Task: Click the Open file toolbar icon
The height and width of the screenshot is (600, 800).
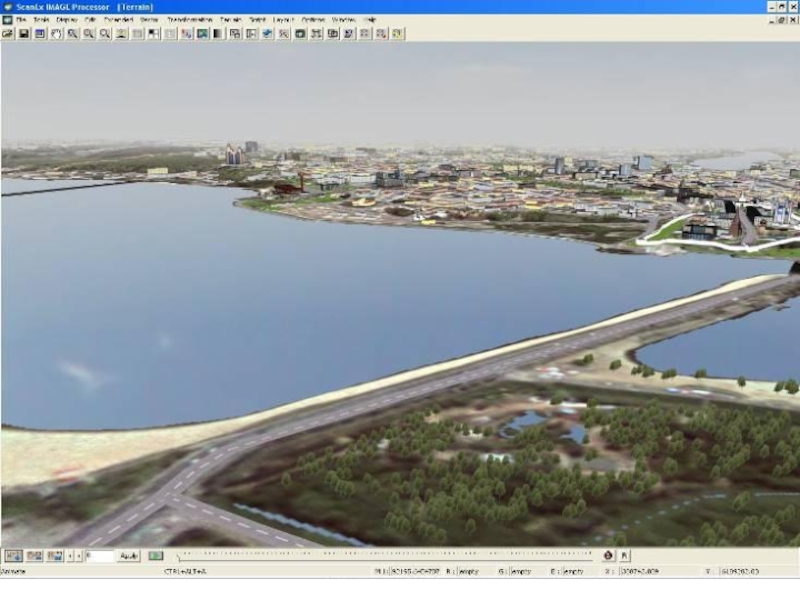Action: (x=8, y=33)
